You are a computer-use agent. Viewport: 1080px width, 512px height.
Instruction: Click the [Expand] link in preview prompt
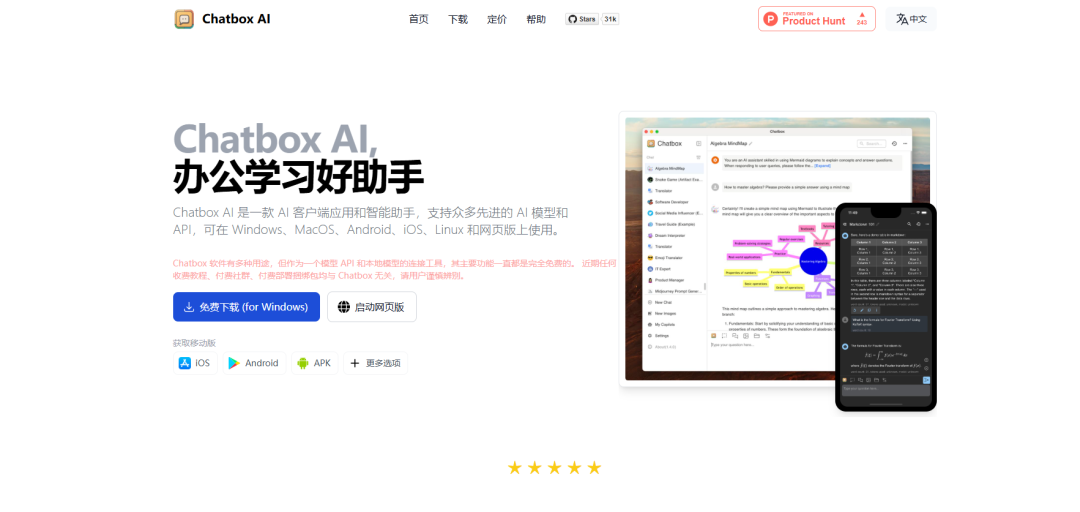coord(823,166)
